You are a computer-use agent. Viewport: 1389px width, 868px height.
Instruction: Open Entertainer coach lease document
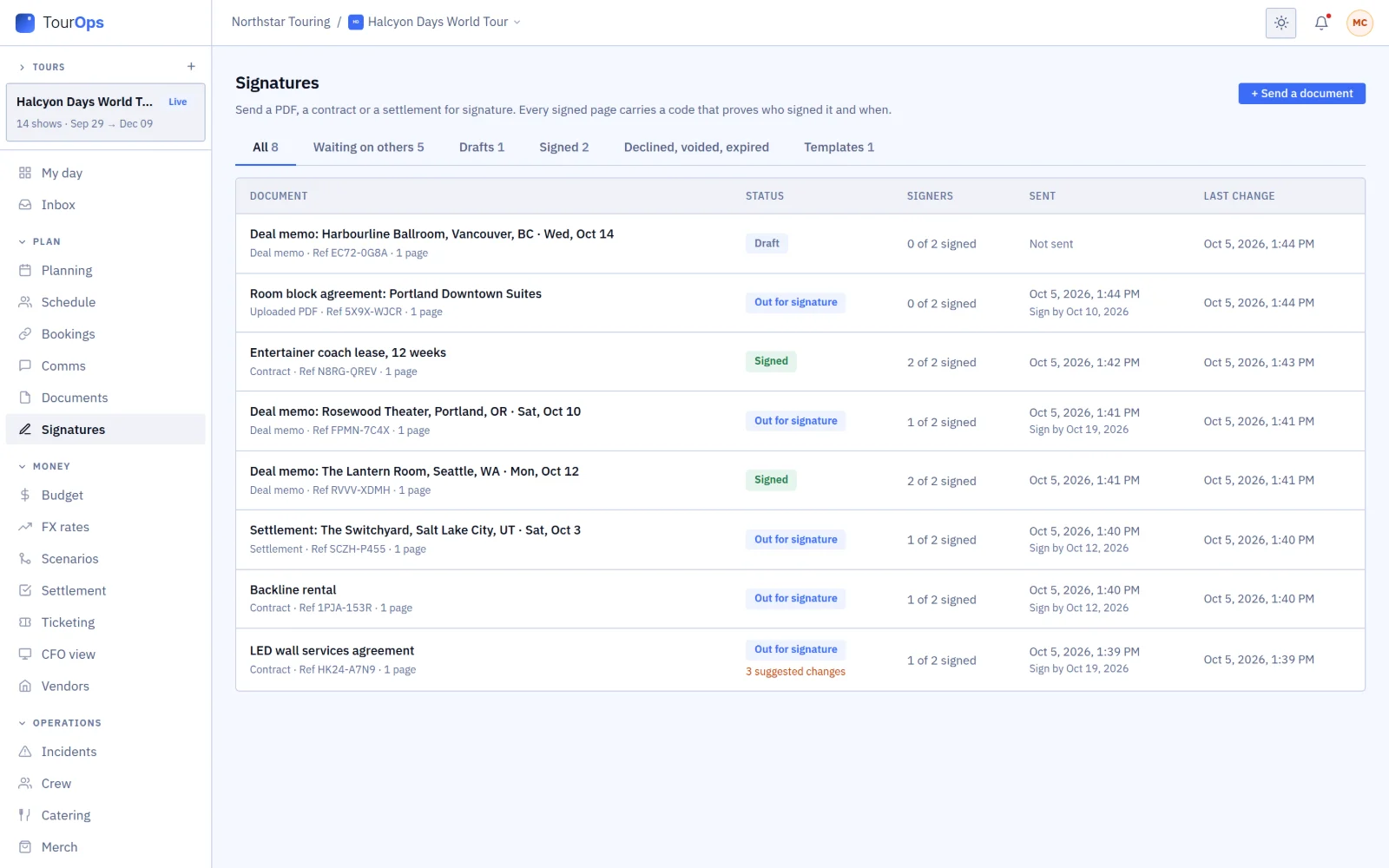coord(800,362)
